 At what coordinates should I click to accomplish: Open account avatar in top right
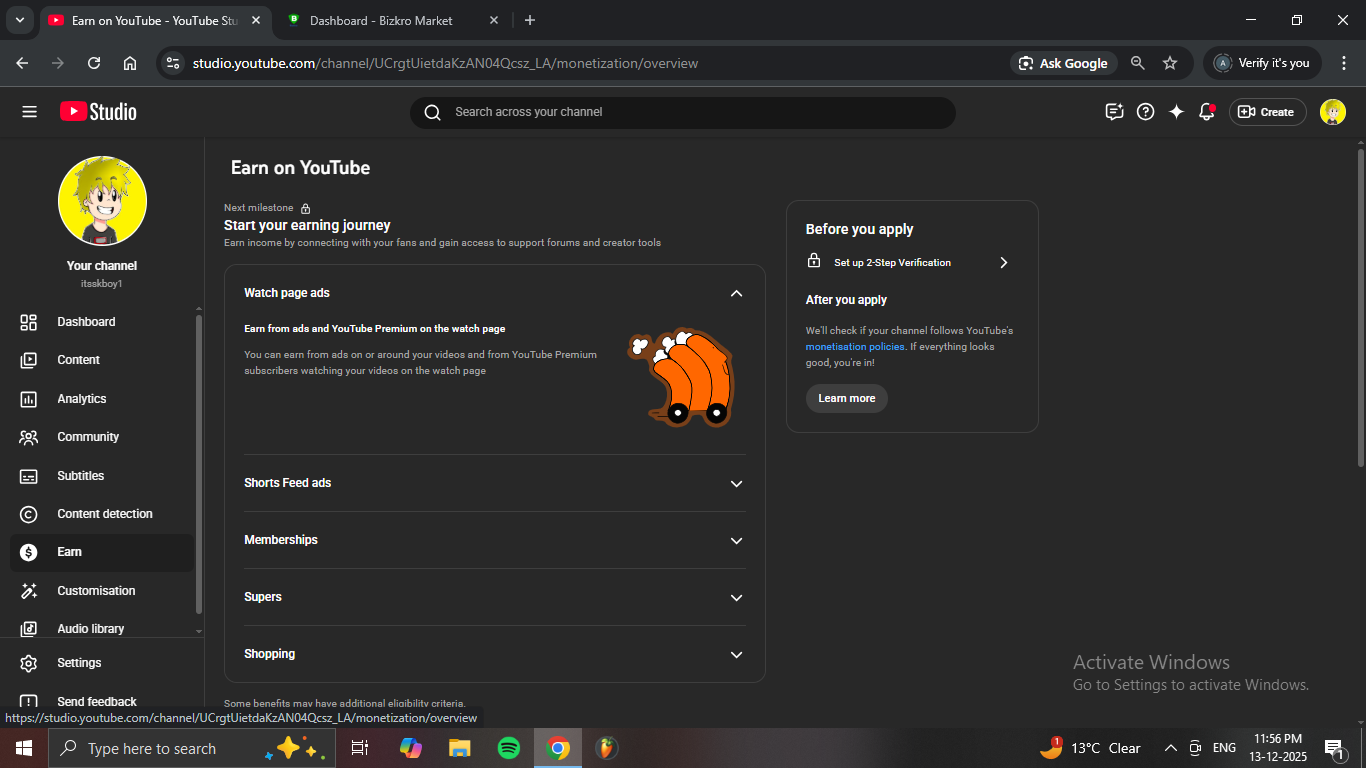[1332, 112]
